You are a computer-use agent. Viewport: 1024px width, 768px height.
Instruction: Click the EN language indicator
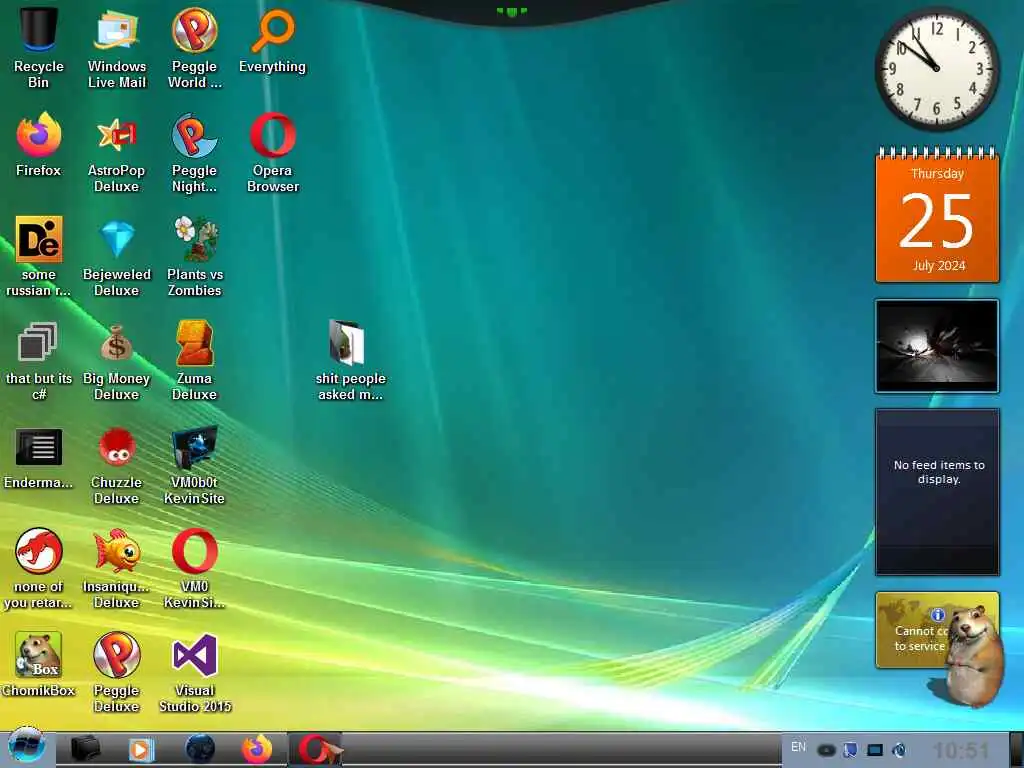coord(798,746)
